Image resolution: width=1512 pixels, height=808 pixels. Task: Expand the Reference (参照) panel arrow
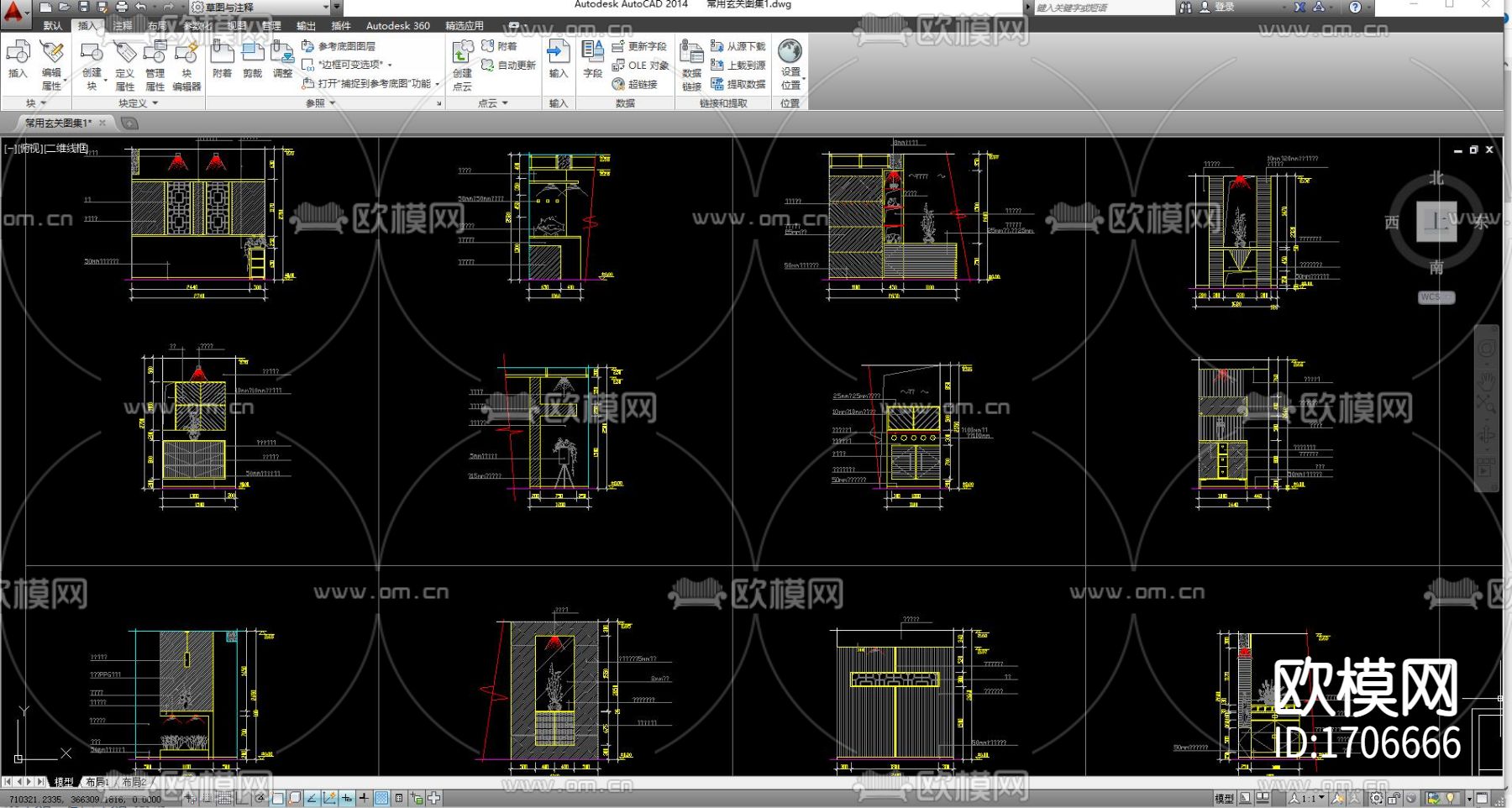click(x=332, y=103)
